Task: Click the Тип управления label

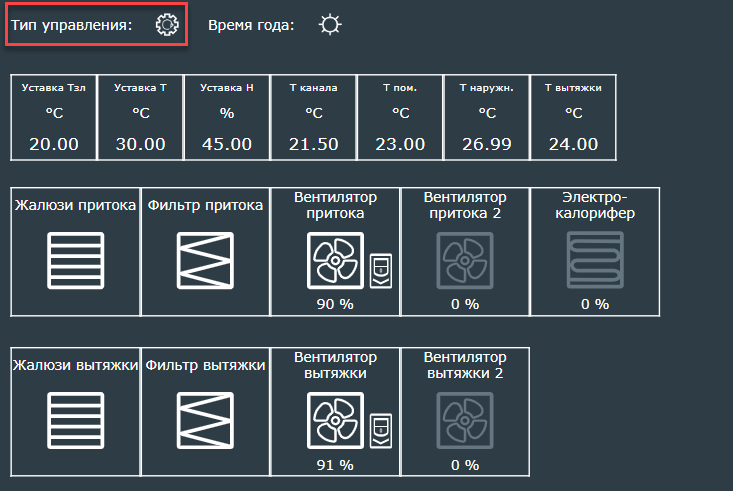Action: [72, 25]
